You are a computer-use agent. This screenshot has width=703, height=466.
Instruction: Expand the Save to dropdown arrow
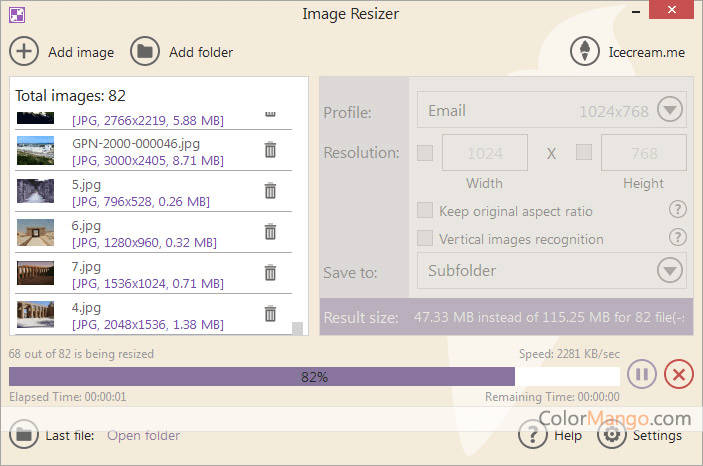670,270
